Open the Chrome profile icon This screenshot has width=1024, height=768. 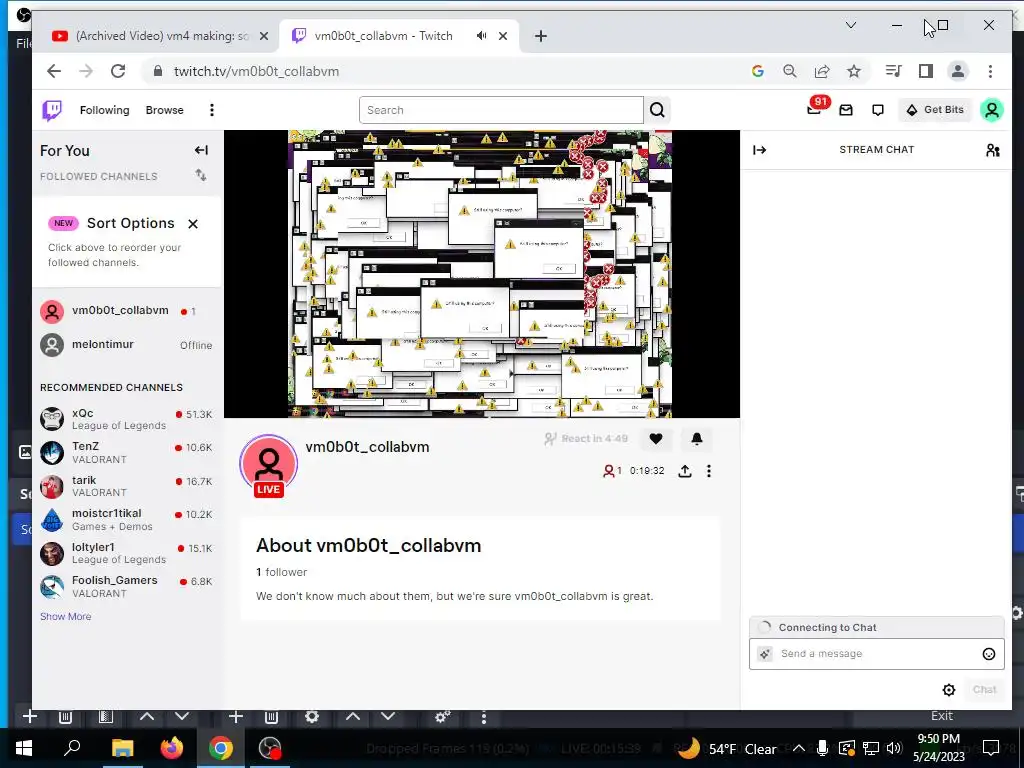957,71
